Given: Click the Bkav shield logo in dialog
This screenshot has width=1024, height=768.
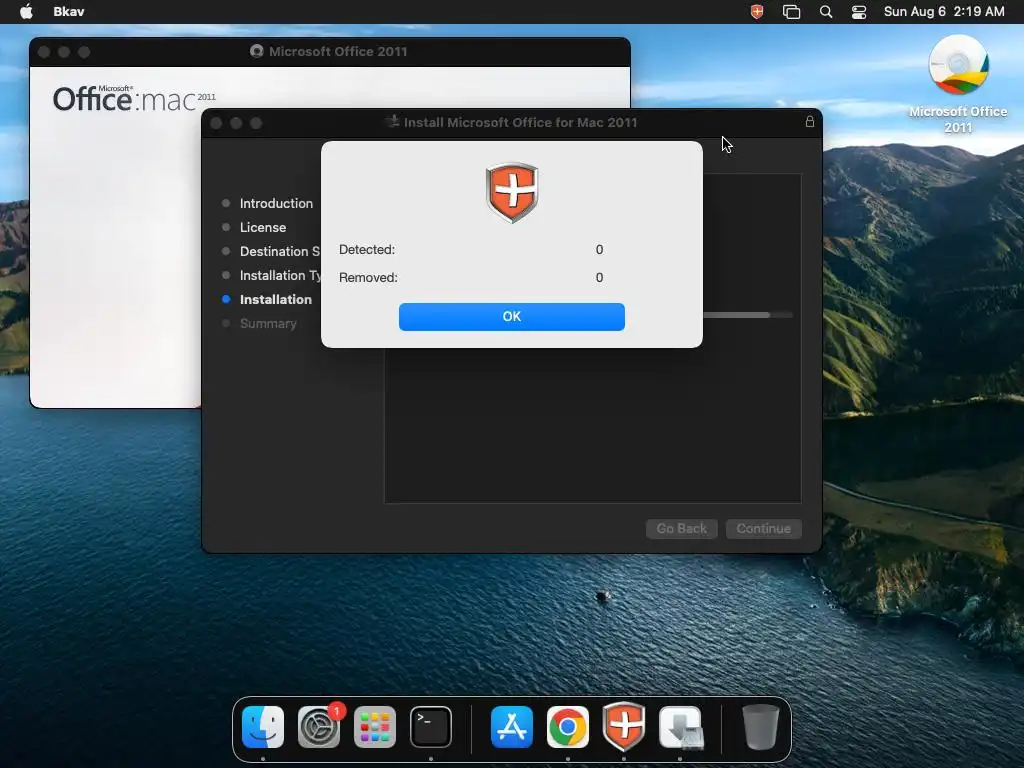Looking at the screenshot, I should tap(512, 193).
